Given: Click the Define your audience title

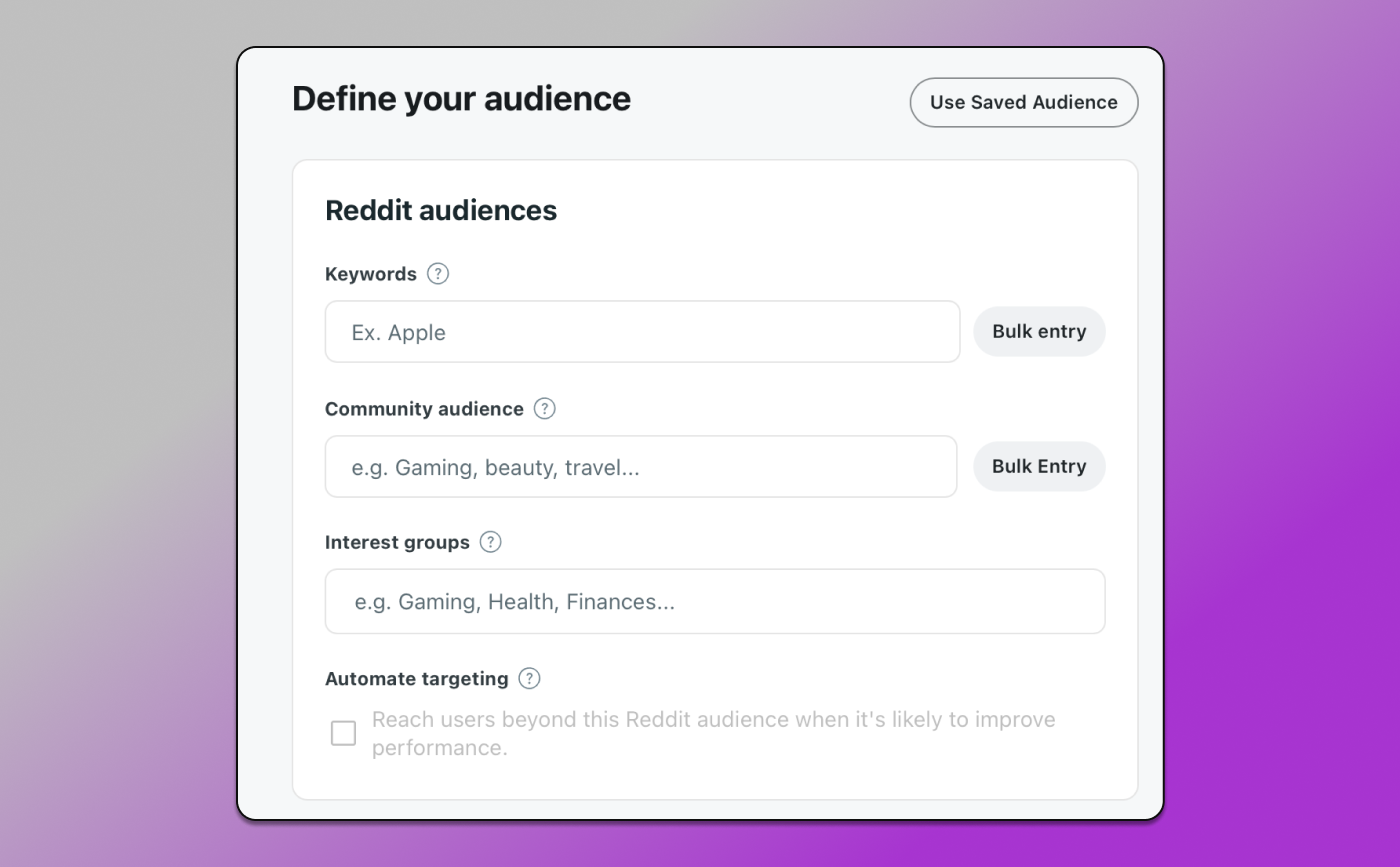Looking at the screenshot, I should (461, 98).
